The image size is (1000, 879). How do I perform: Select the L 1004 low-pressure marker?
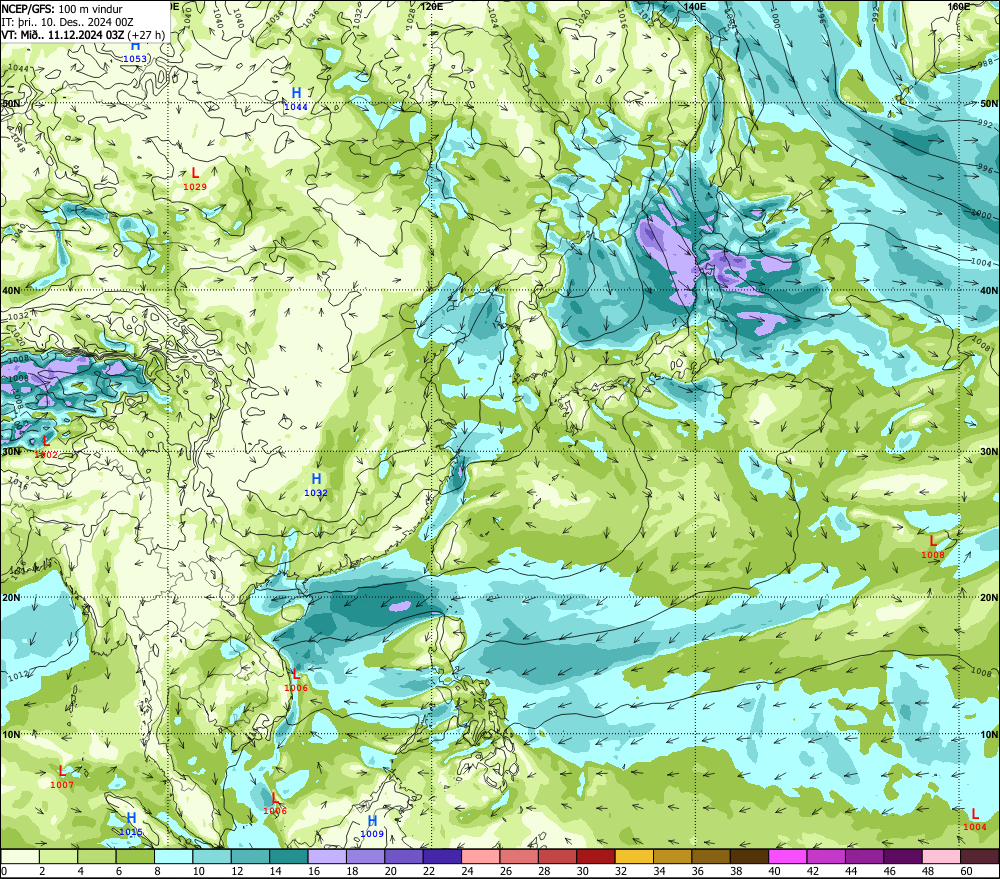974,820
